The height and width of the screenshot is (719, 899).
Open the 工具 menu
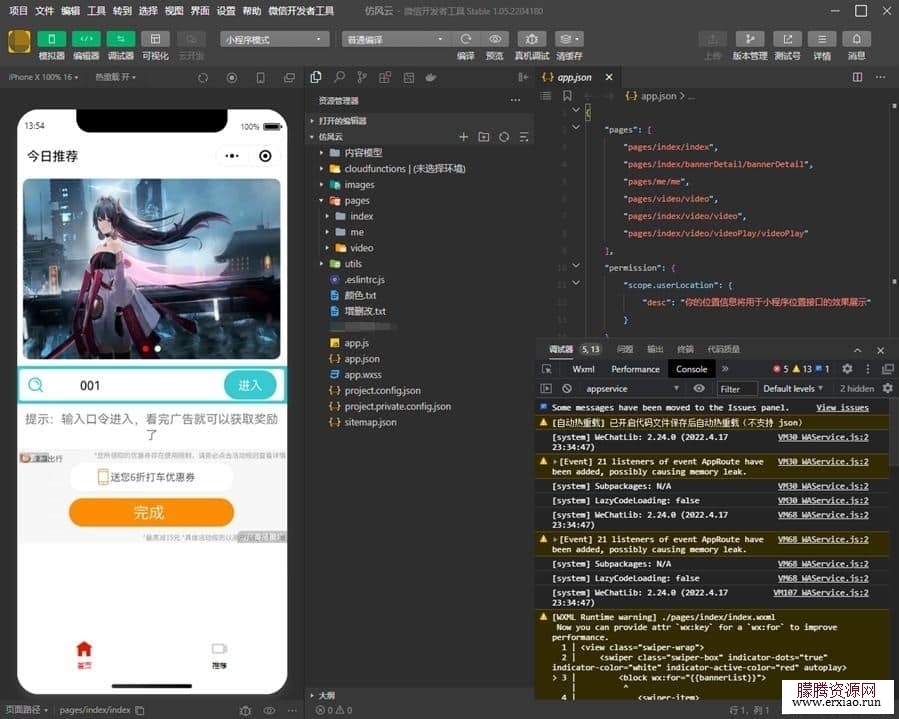(x=96, y=10)
